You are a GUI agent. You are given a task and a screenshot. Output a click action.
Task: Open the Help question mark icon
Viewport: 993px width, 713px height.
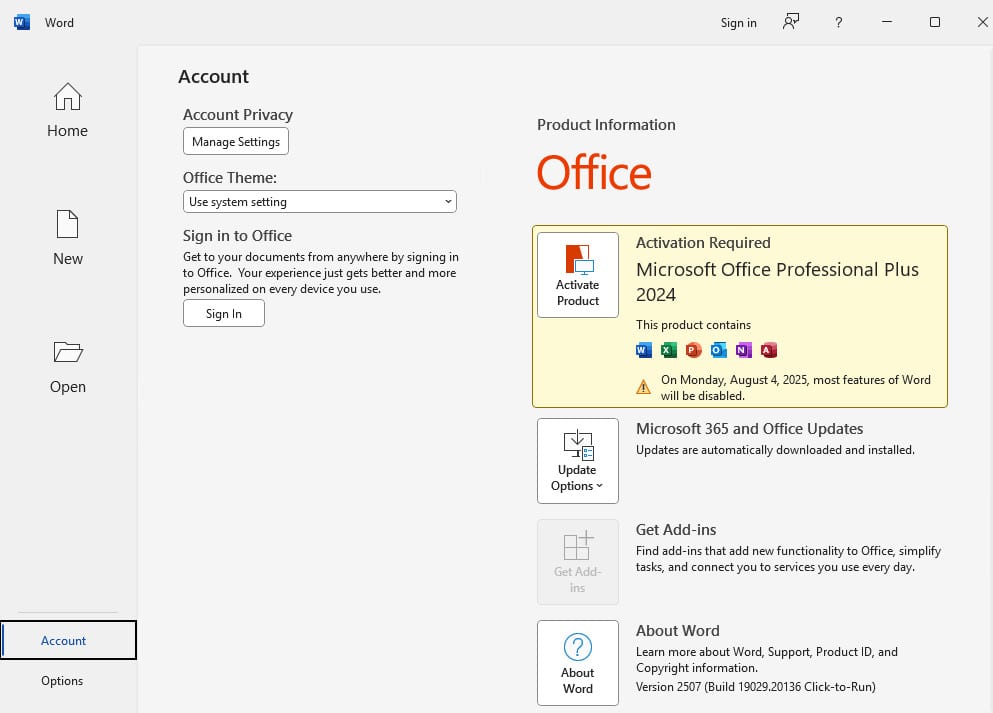click(838, 23)
